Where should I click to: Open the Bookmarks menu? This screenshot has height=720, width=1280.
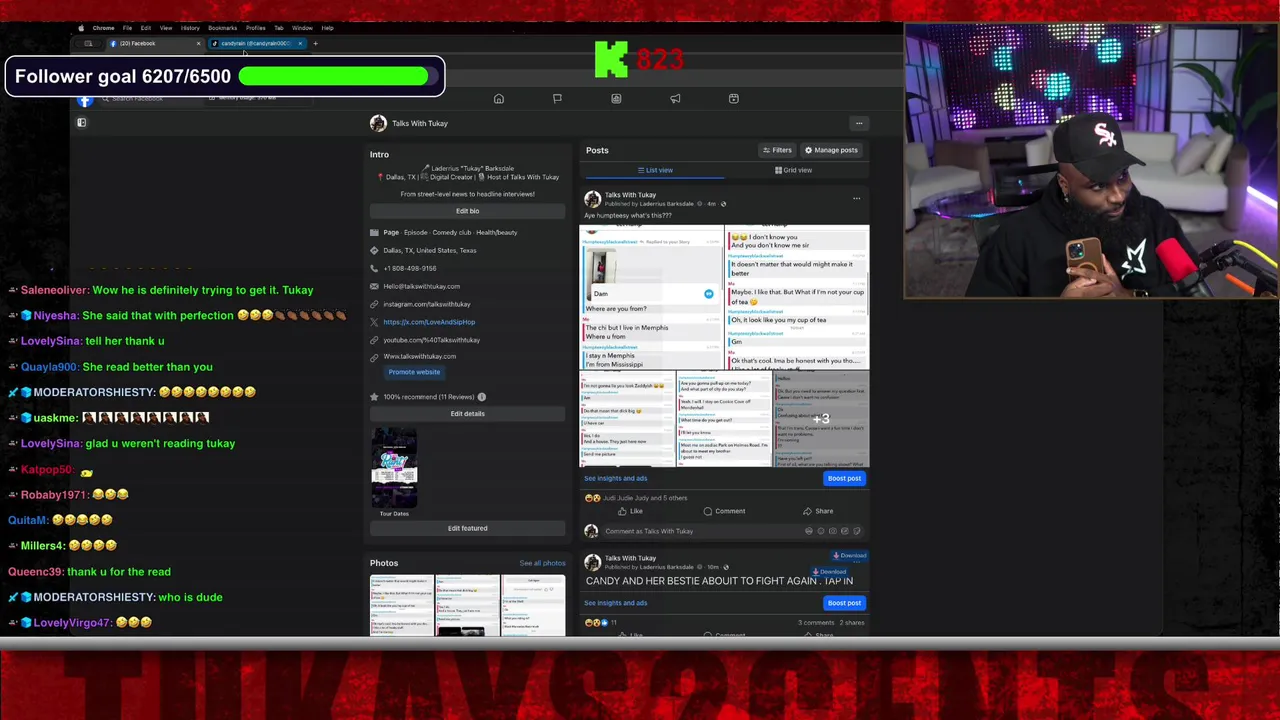222,28
